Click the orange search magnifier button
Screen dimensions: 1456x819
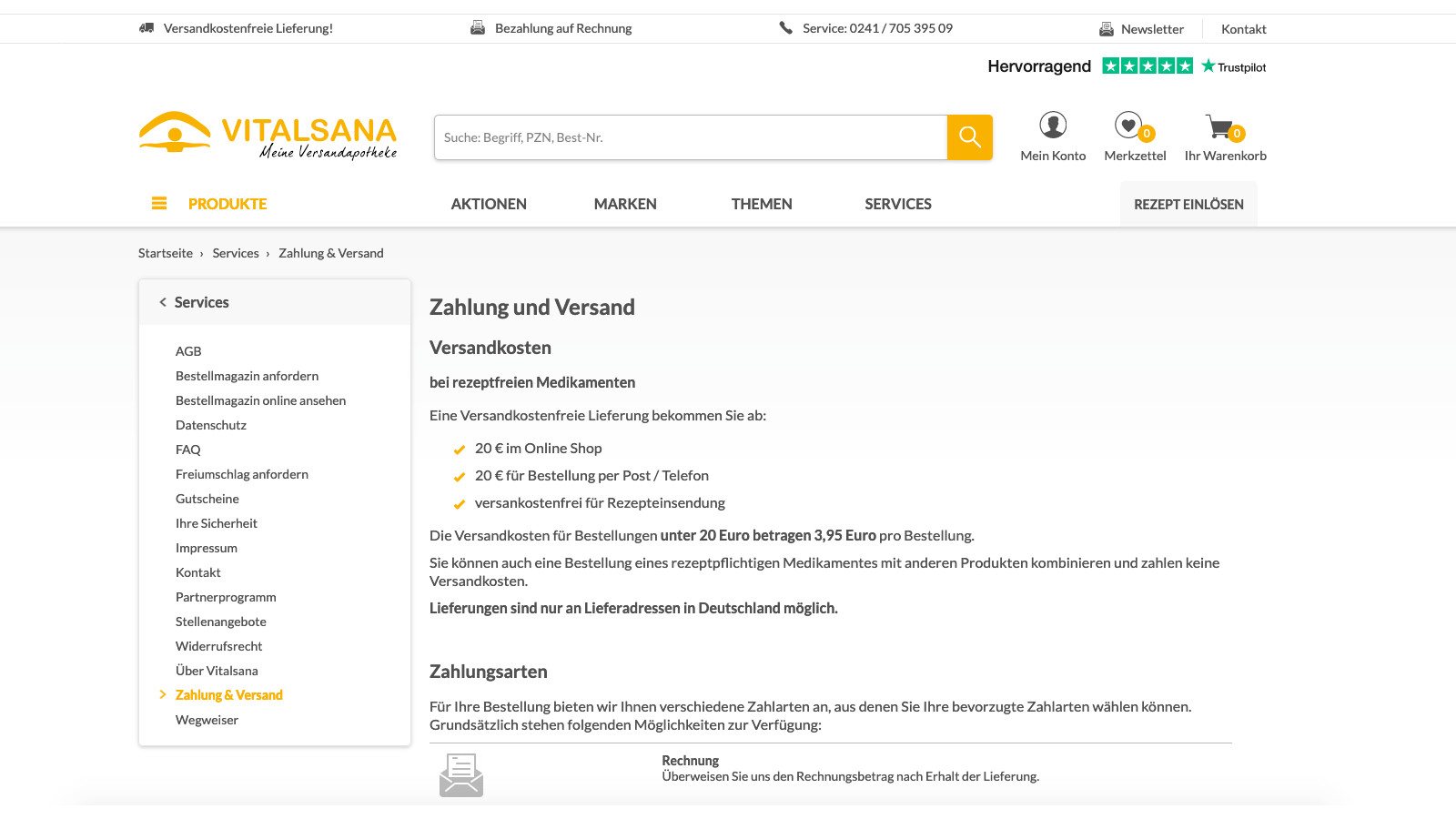coord(969,137)
